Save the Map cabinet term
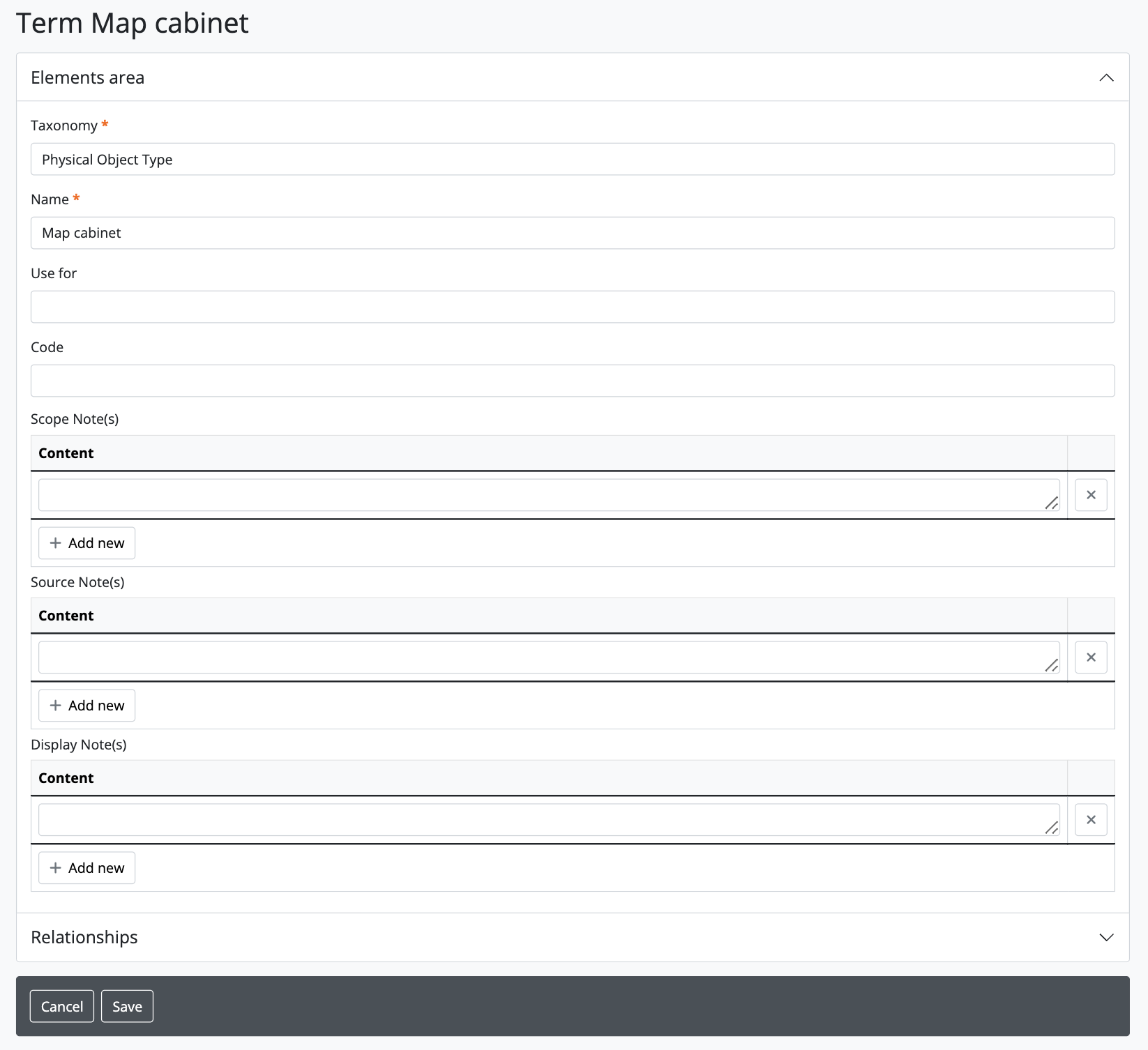1148x1050 pixels. (127, 1006)
